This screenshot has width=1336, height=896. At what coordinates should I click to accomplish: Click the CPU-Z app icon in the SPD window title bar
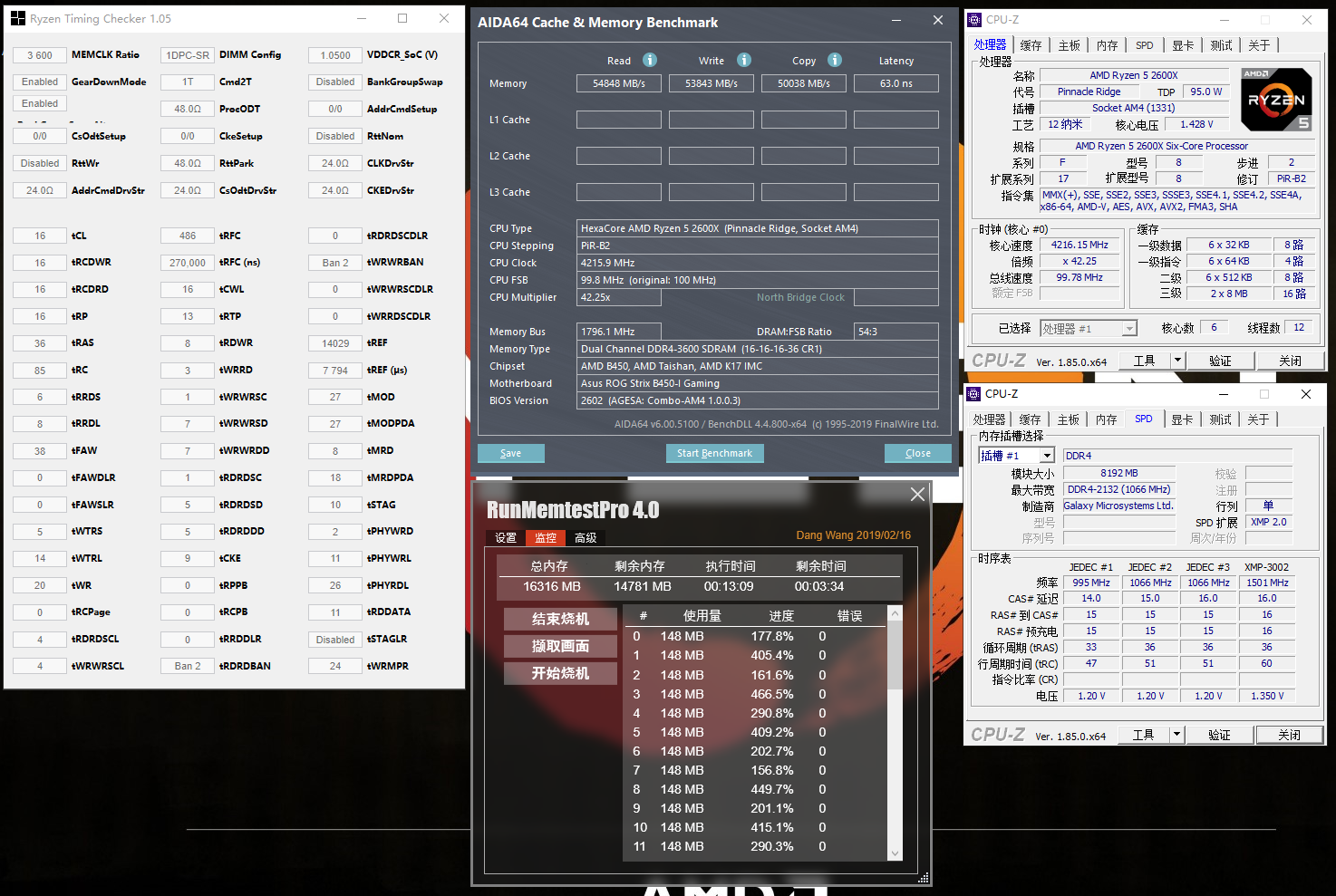(973, 394)
